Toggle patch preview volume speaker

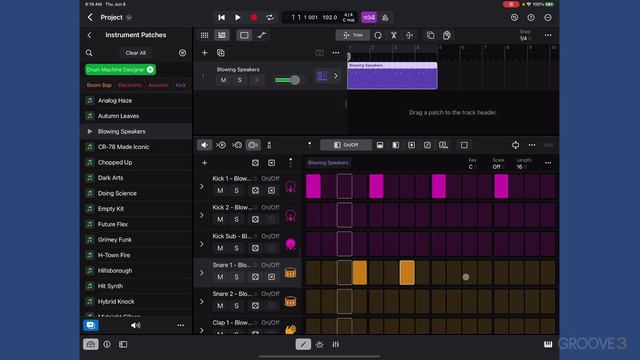136,325
